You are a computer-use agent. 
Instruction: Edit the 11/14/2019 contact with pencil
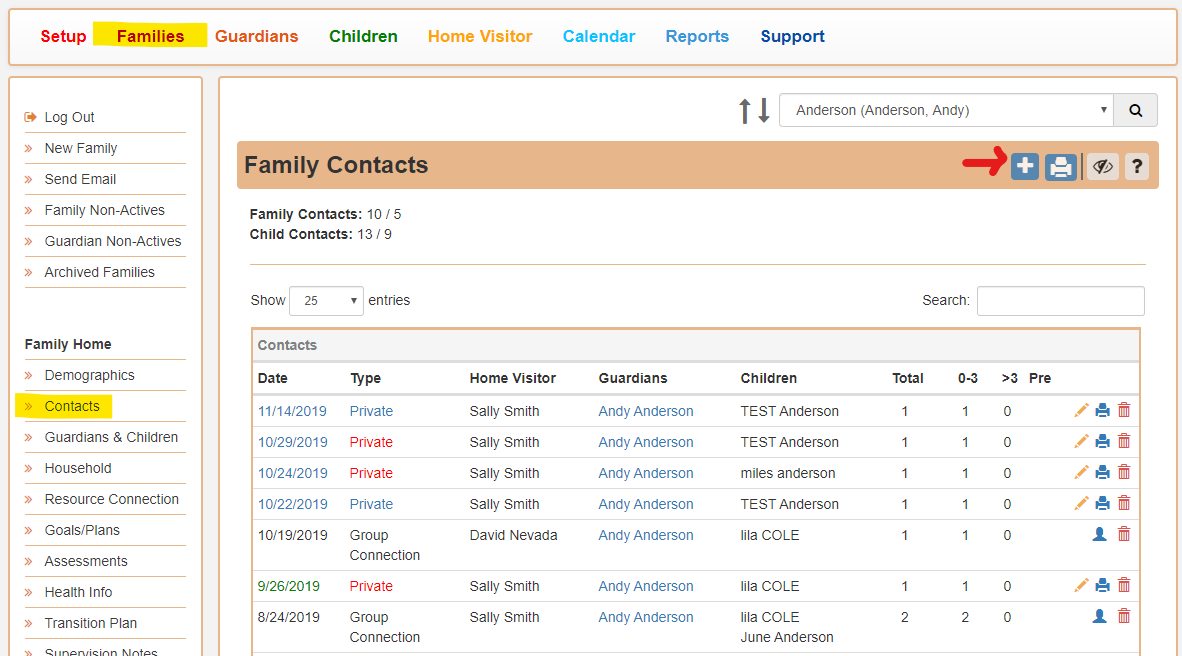1081,410
